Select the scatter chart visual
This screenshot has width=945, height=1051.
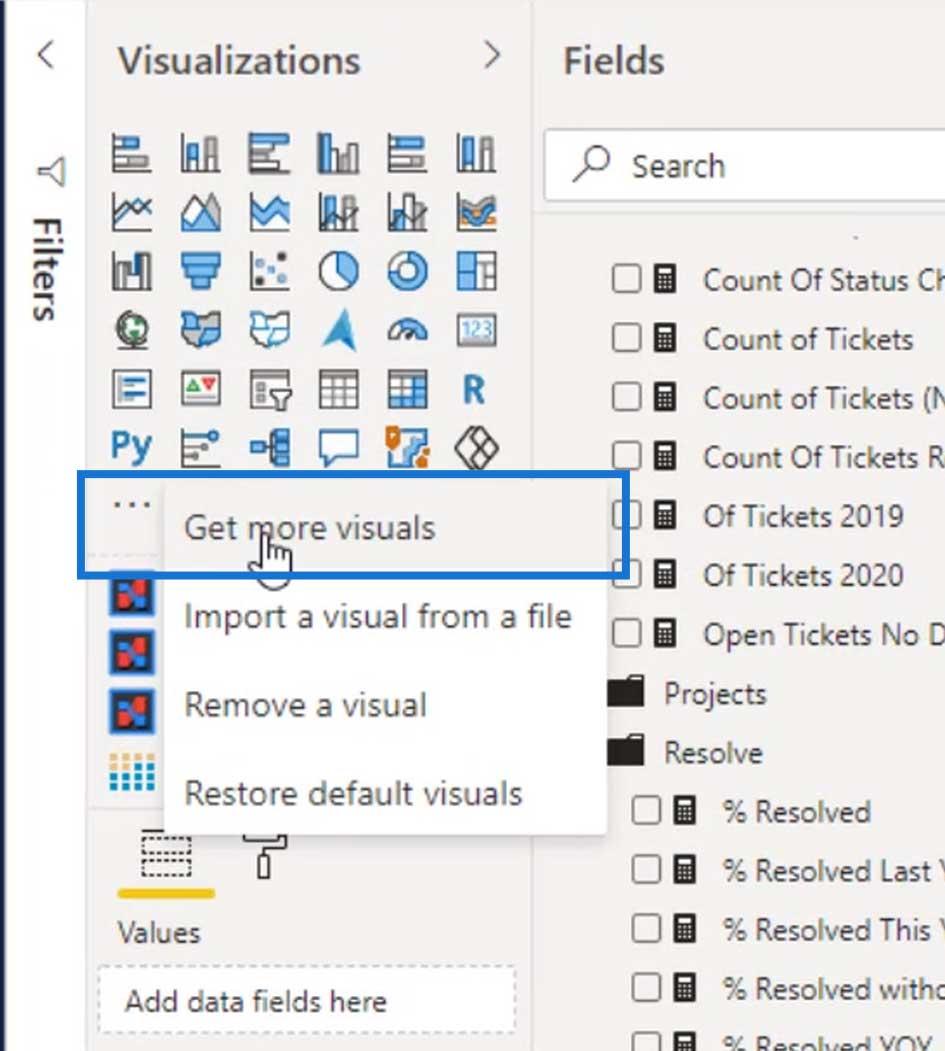(269, 271)
